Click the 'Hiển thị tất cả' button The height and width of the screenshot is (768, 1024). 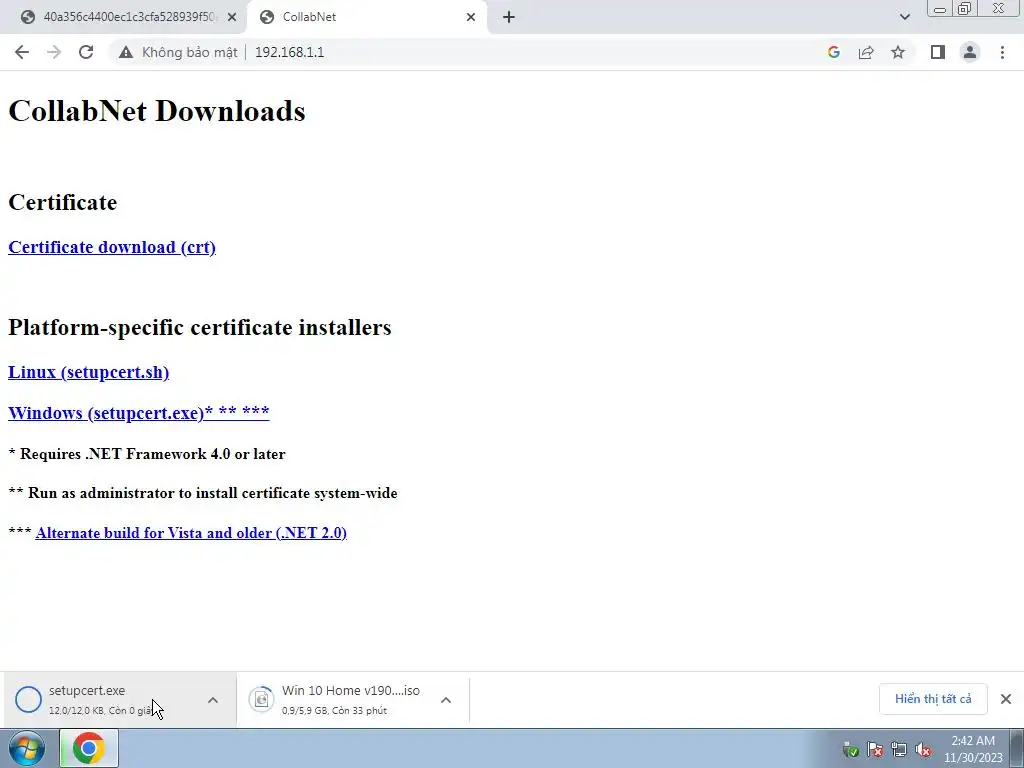coord(933,699)
